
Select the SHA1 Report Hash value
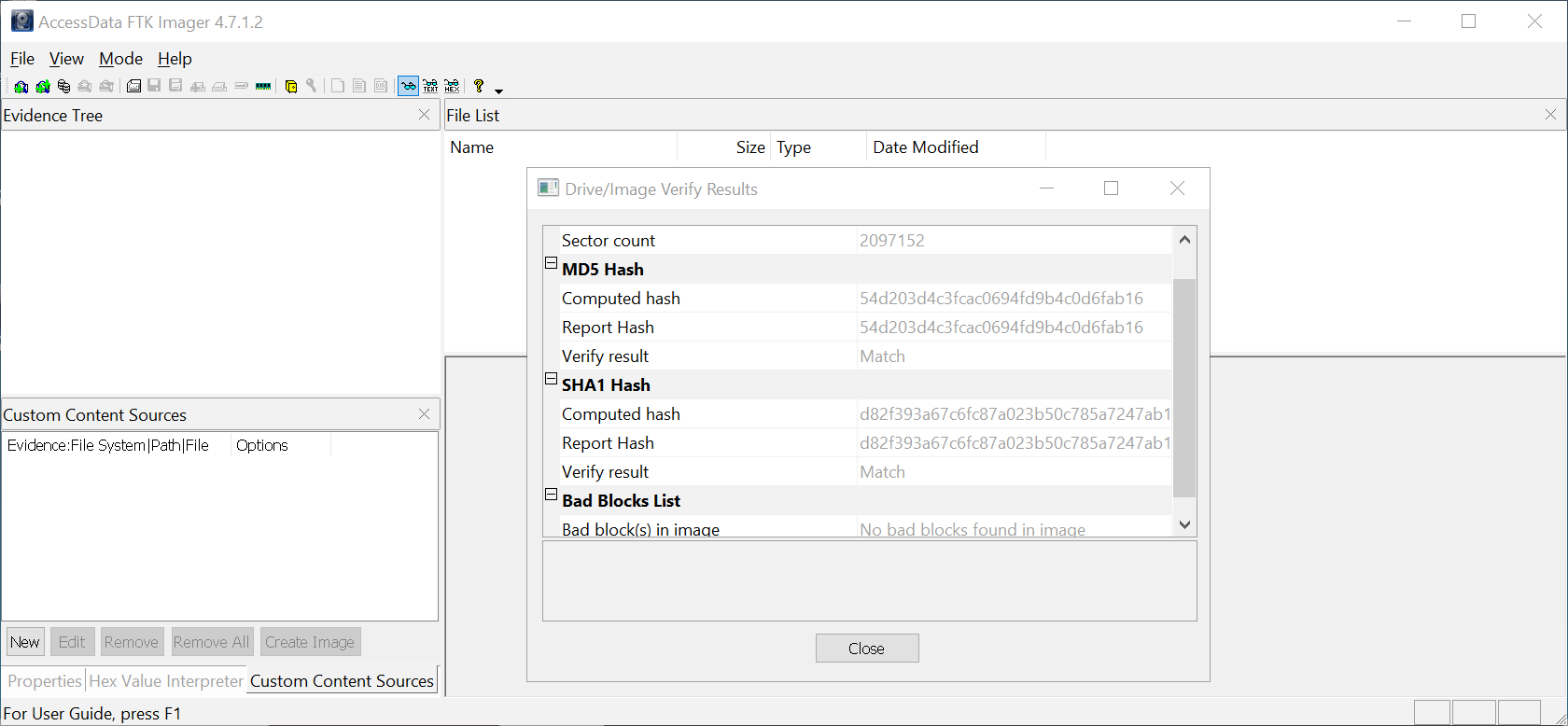[1015, 443]
